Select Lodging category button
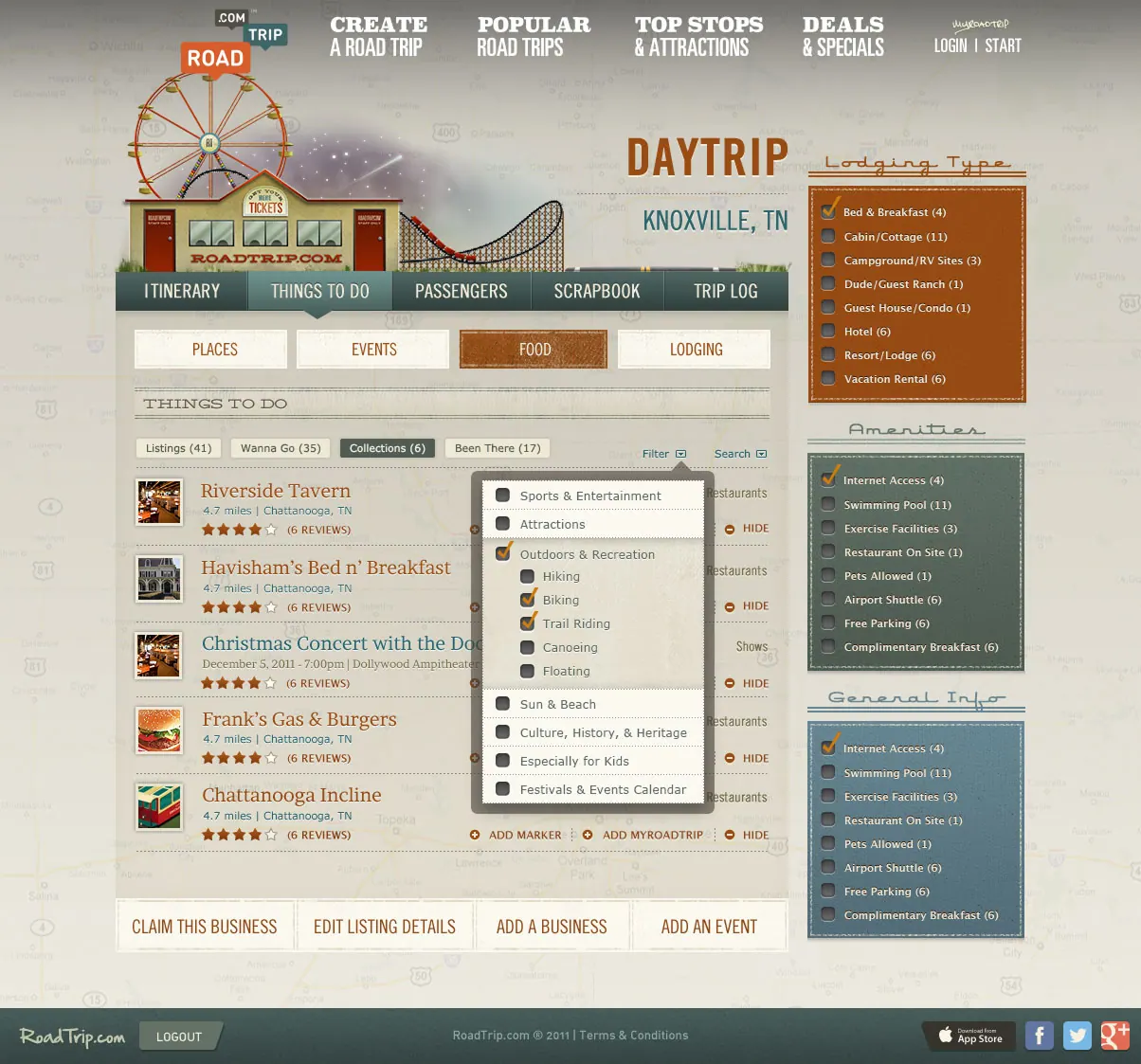Image resolution: width=1141 pixels, height=1064 pixels. [x=694, y=349]
